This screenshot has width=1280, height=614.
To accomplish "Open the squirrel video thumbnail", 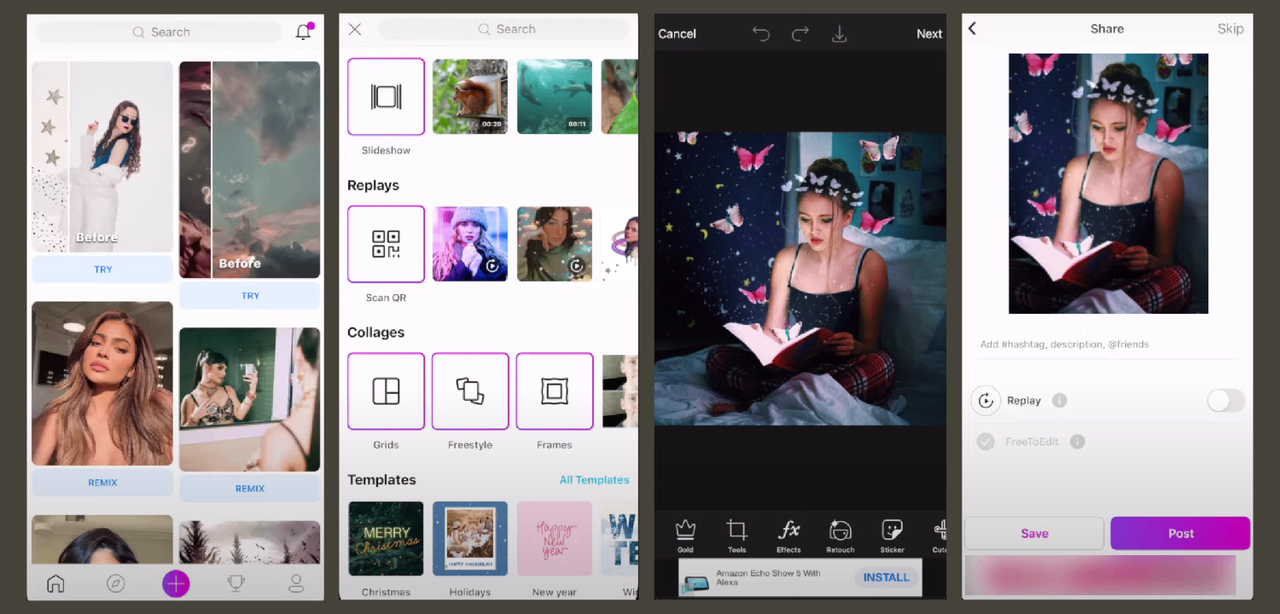I will tap(470, 96).
